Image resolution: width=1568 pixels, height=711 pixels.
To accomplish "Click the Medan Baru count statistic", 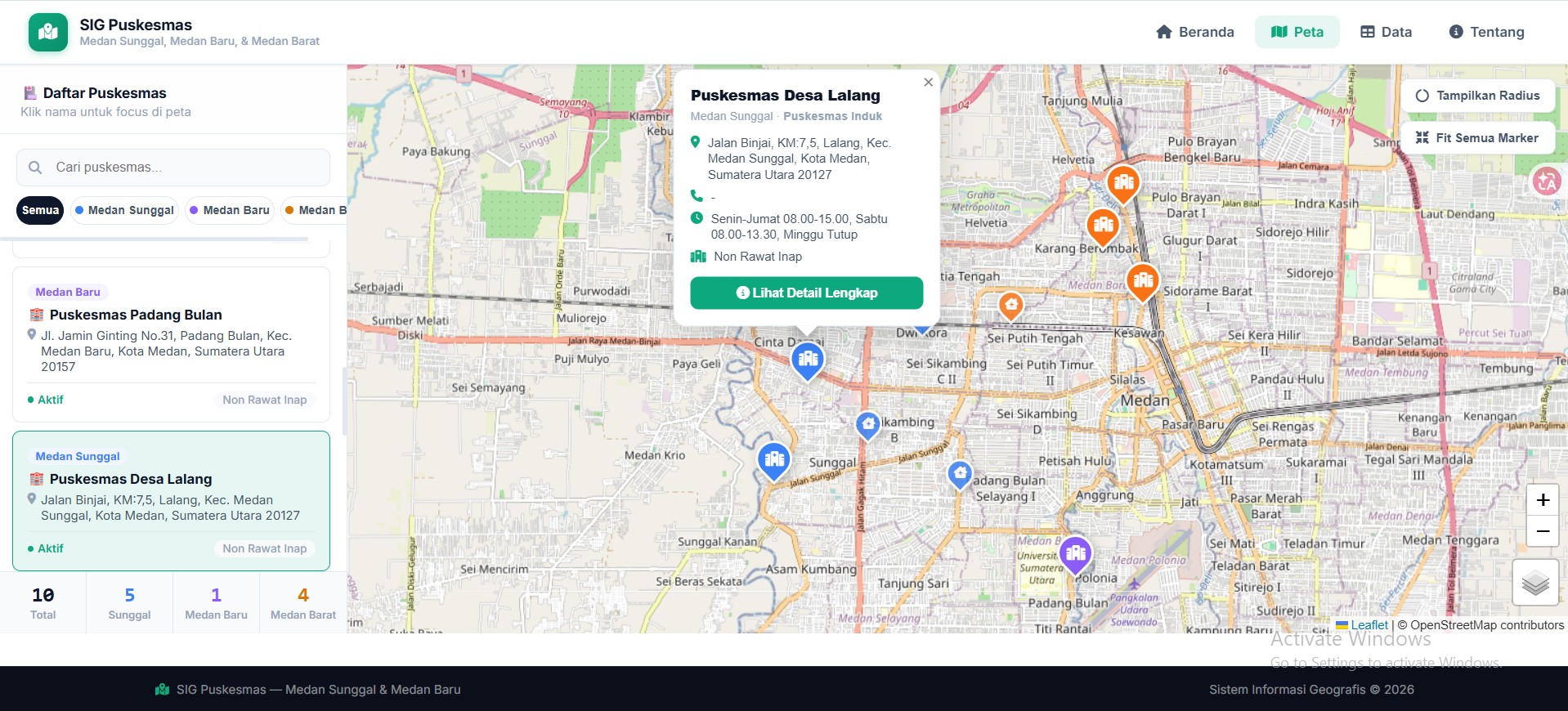I will tap(216, 603).
